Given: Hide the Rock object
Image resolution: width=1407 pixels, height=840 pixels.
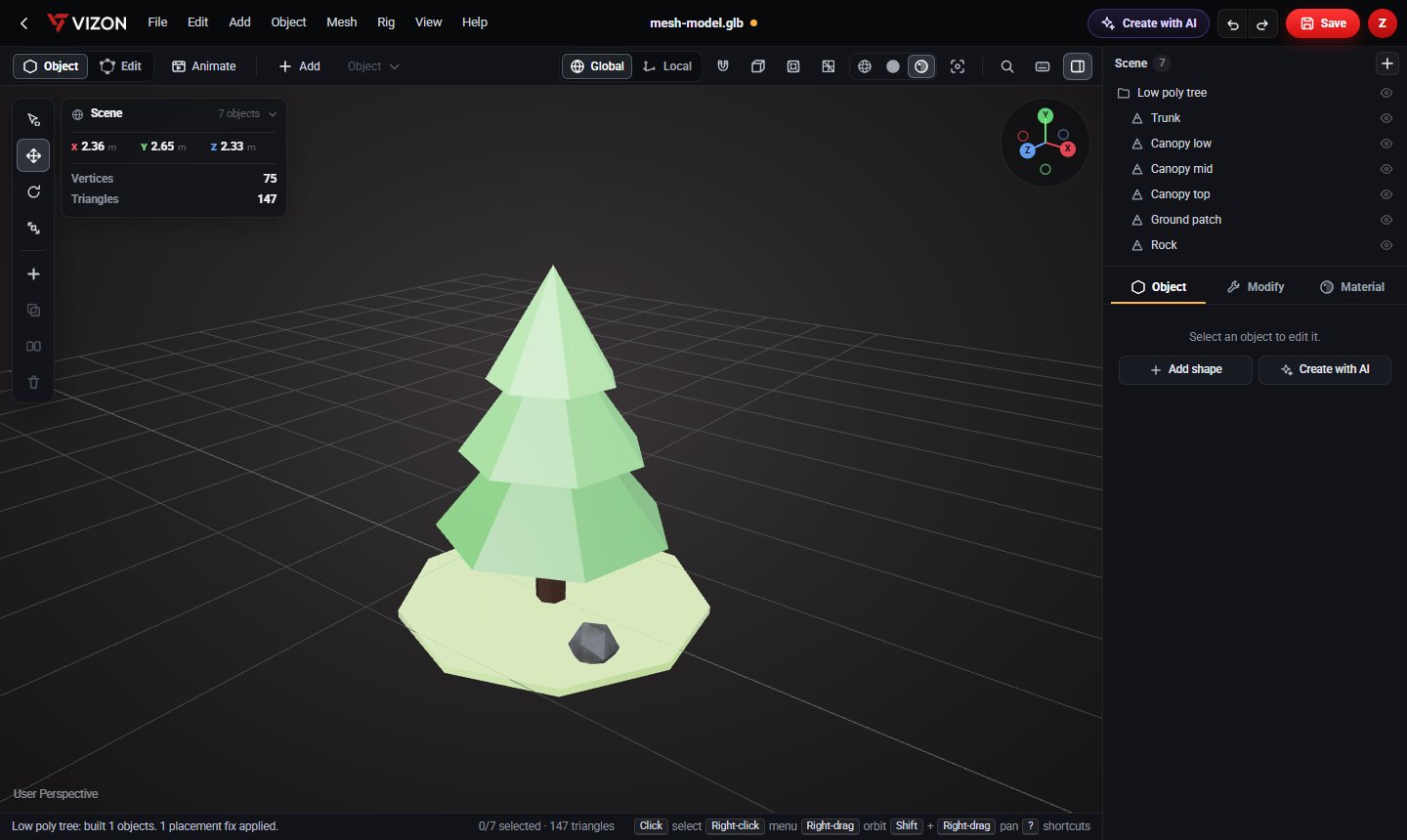Looking at the screenshot, I should tap(1386, 245).
